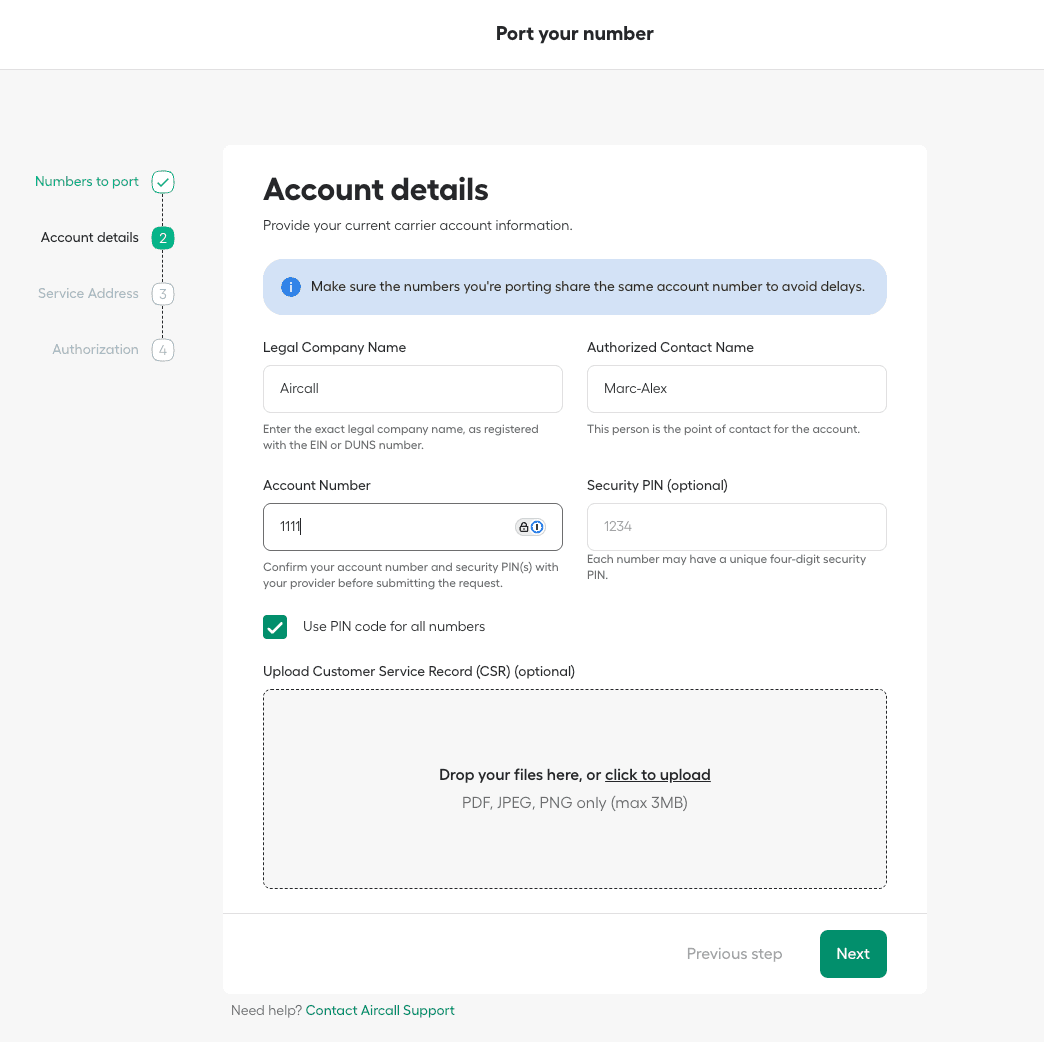Viewport: 1044px width, 1042px height.
Task: Click the step 4 circle icon
Action: point(163,350)
